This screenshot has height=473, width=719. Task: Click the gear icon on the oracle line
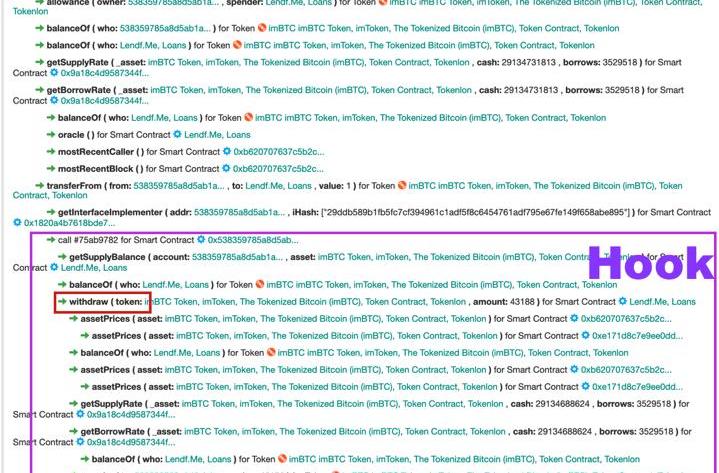(x=178, y=135)
